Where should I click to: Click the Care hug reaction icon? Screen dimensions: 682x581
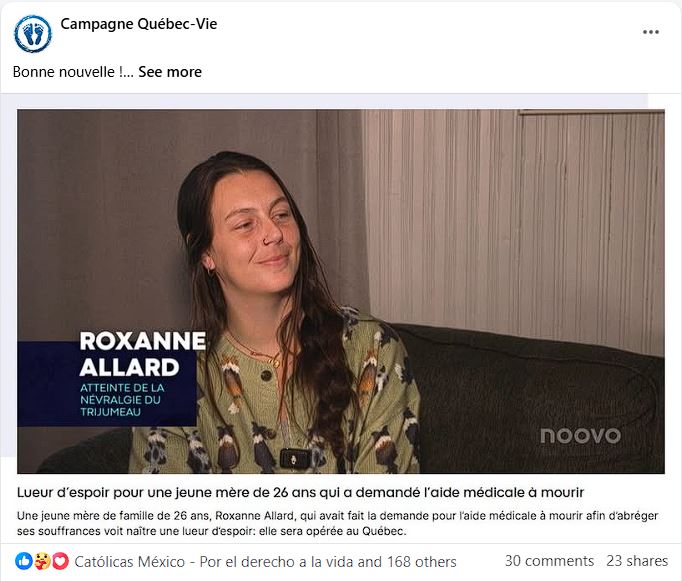[x=42, y=561]
